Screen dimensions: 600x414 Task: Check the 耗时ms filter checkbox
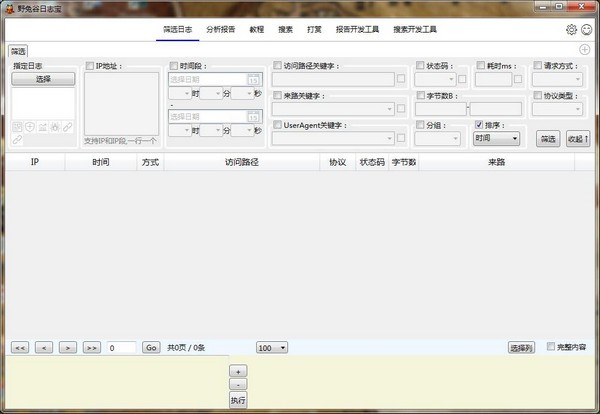coord(481,65)
